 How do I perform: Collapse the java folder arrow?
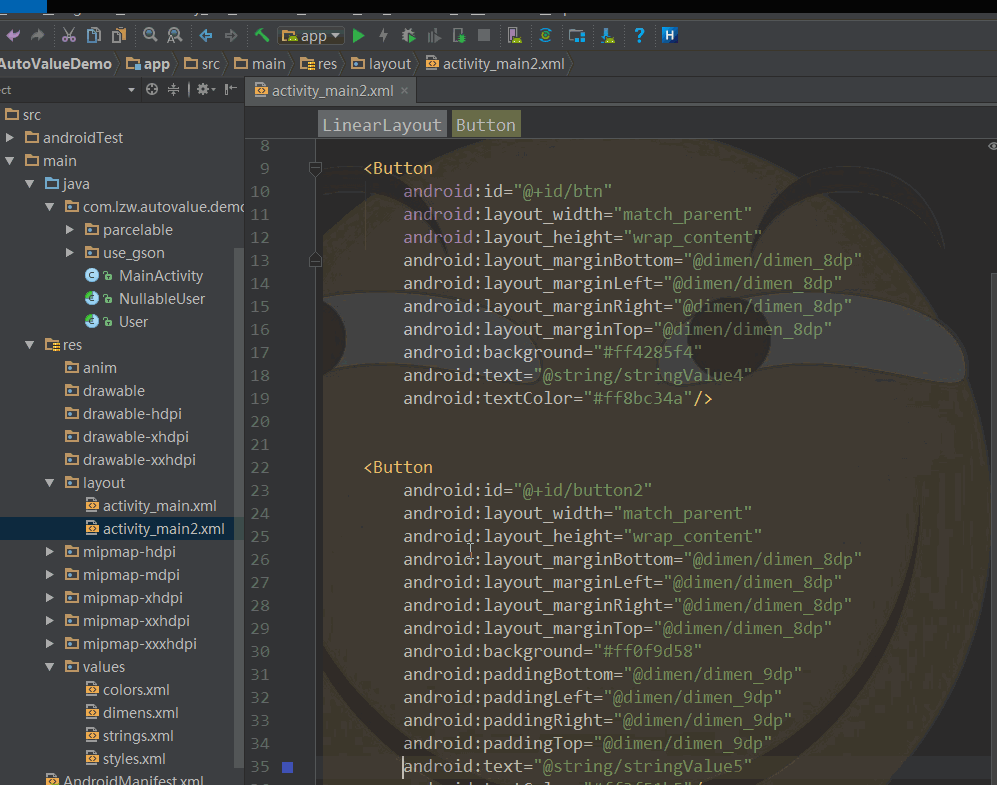pos(30,184)
